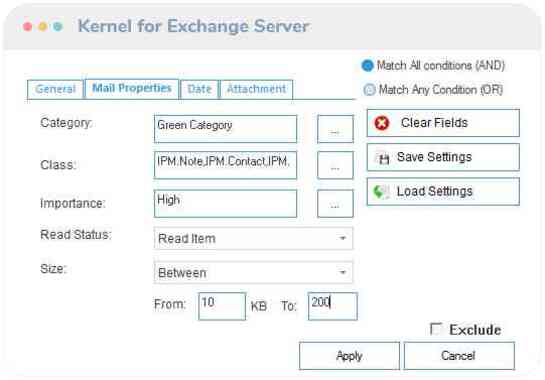Open the Importance browse button
Screen dimensions: 545x380
pyautogui.click(x=335, y=203)
